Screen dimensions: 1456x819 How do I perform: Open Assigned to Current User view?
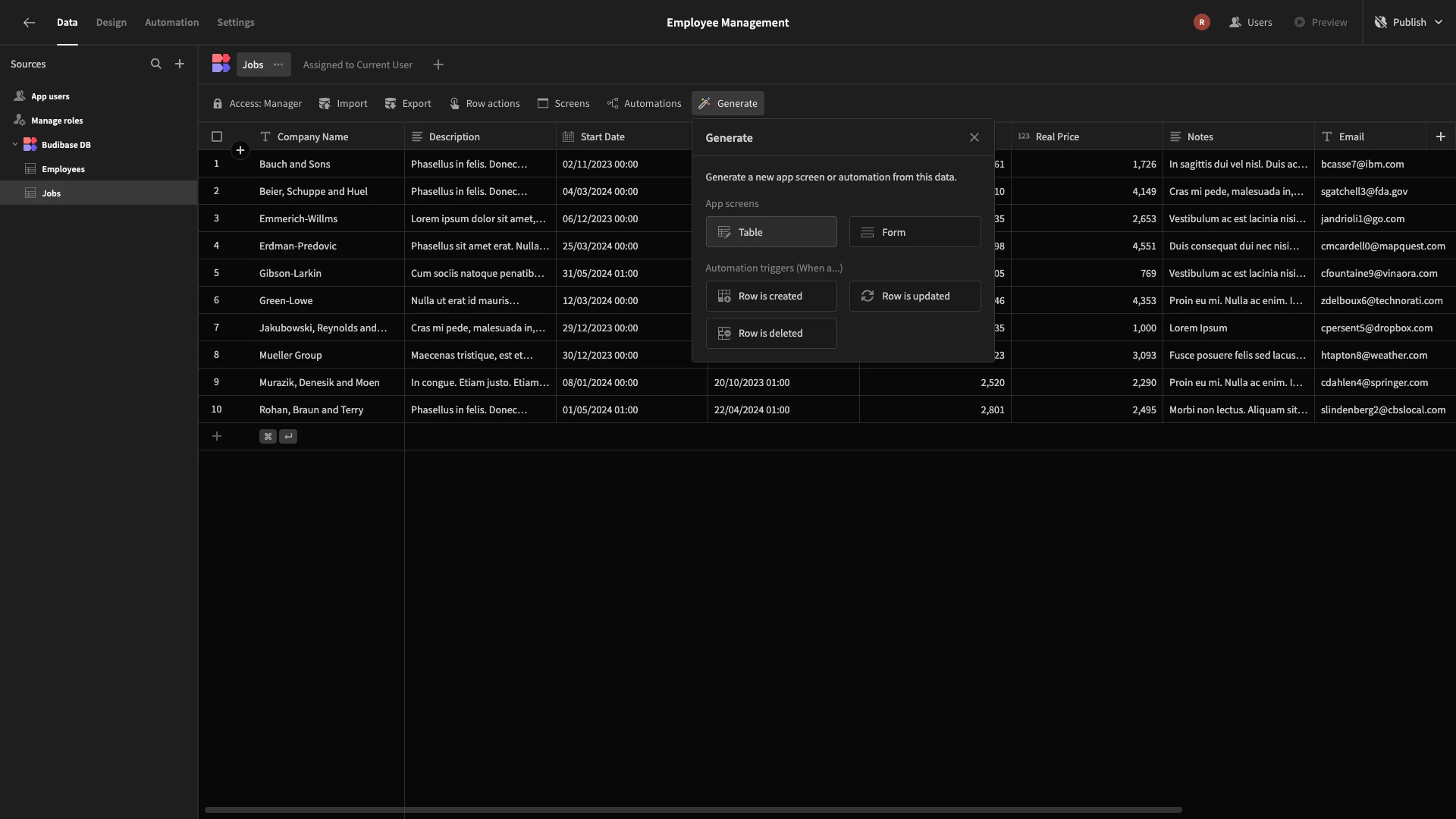click(x=358, y=64)
